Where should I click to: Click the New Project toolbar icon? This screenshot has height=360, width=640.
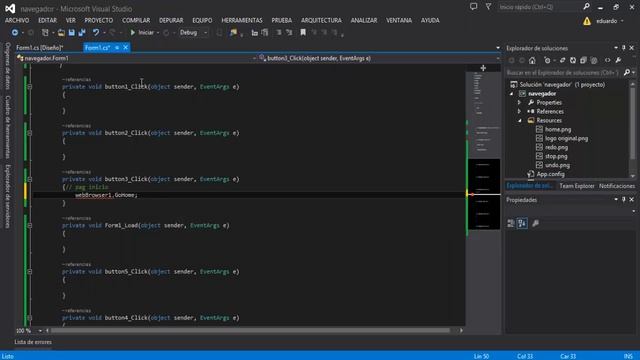(x=45, y=33)
